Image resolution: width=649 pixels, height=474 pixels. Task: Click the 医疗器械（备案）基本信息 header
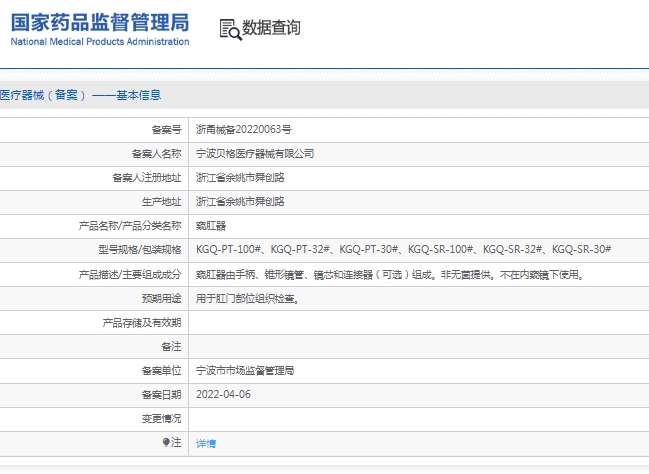pyautogui.click(x=80, y=95)
